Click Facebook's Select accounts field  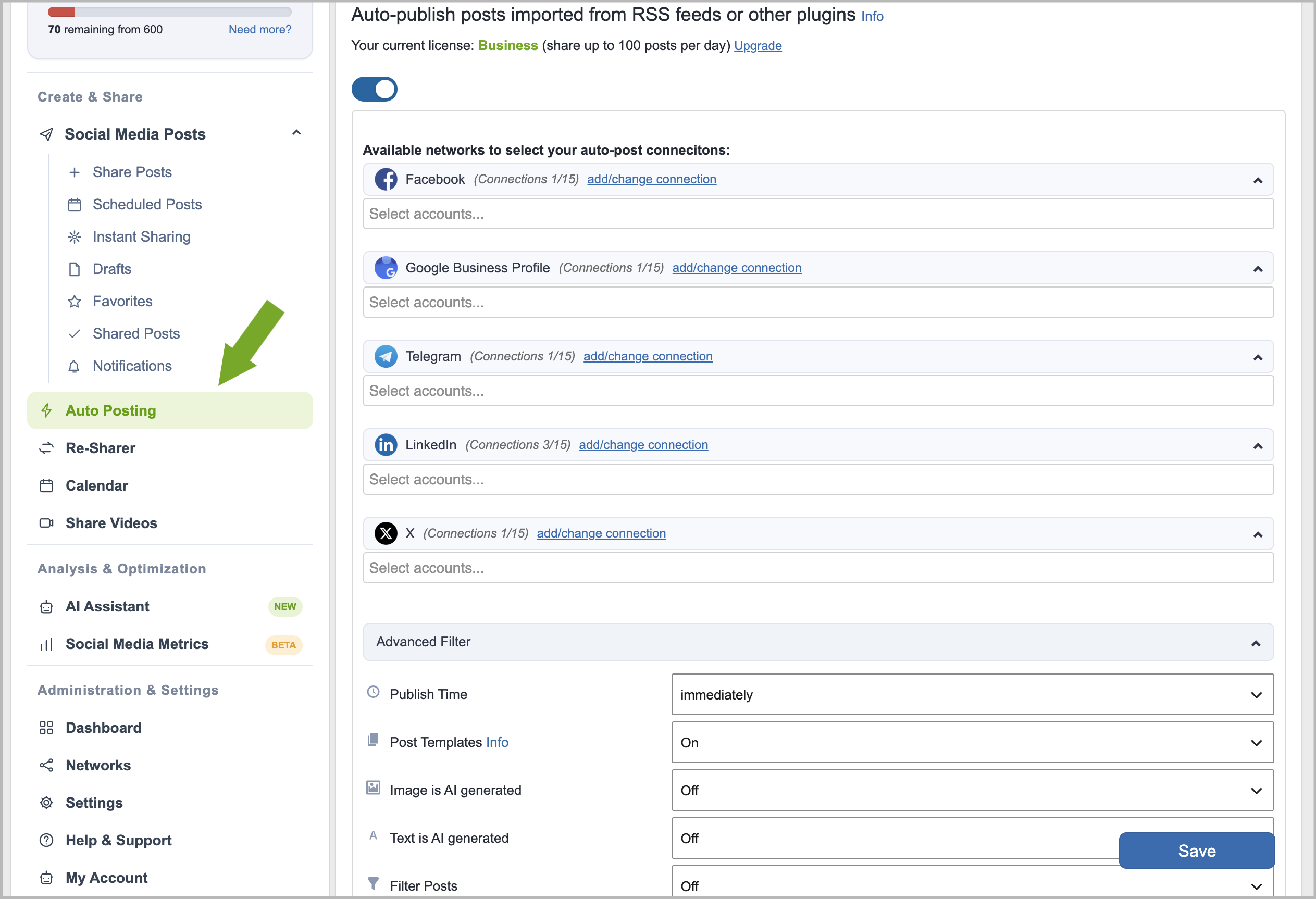[818, 214]
